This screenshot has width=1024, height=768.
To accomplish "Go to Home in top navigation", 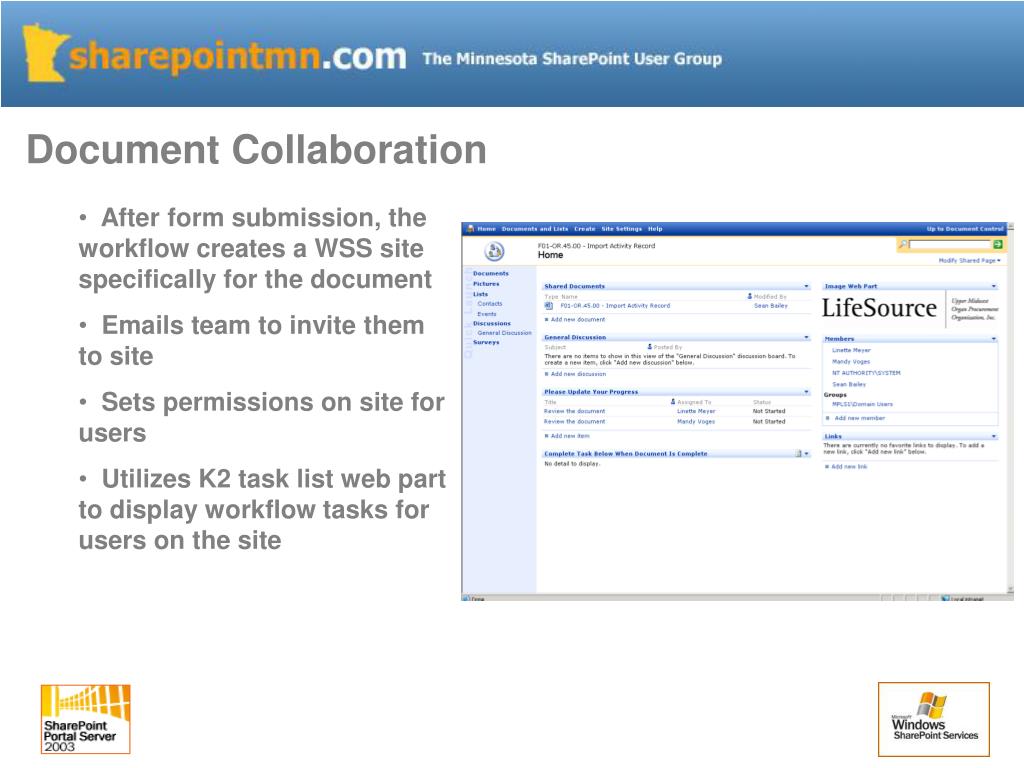I will point(487,229).
